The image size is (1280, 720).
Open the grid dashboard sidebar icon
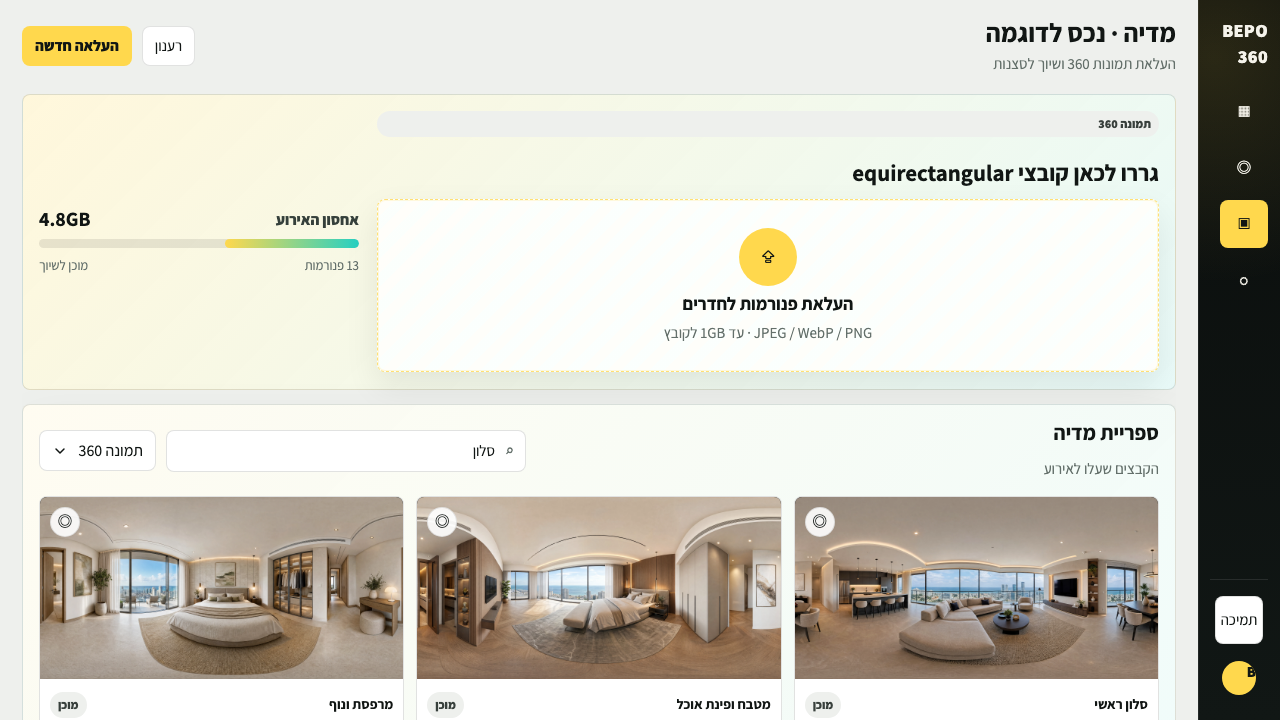[1244, 111]
